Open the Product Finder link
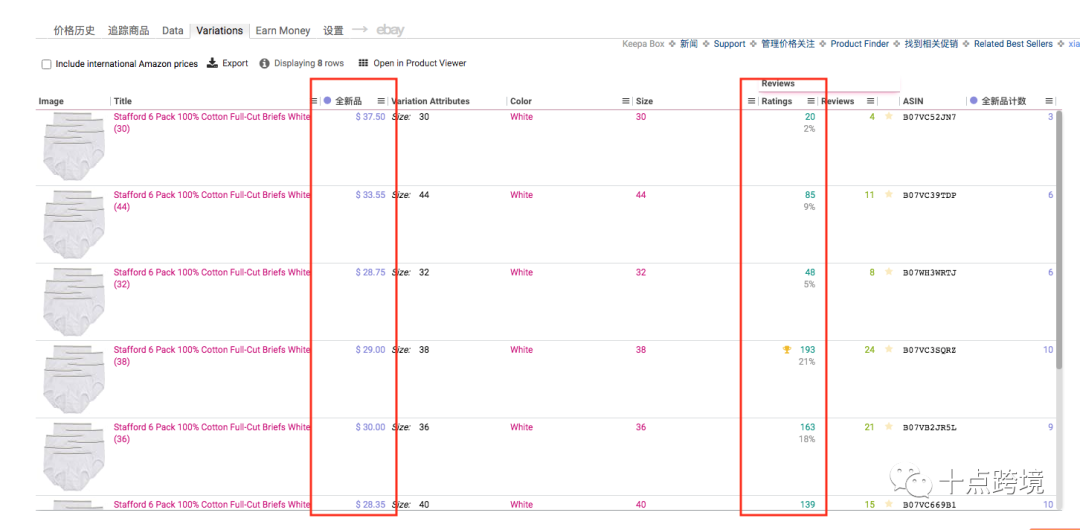 click(x=860, y=44)
